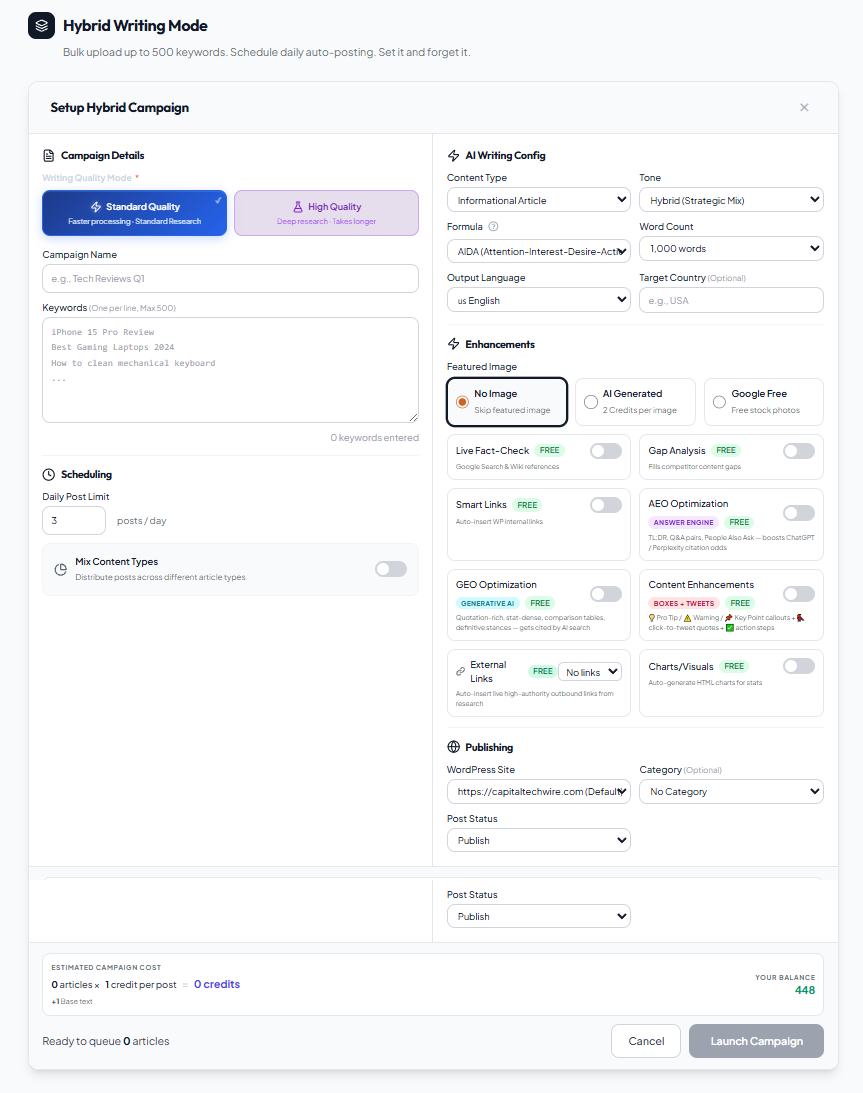
Task: Click into the Keywords text area
Action: point(231,370)
